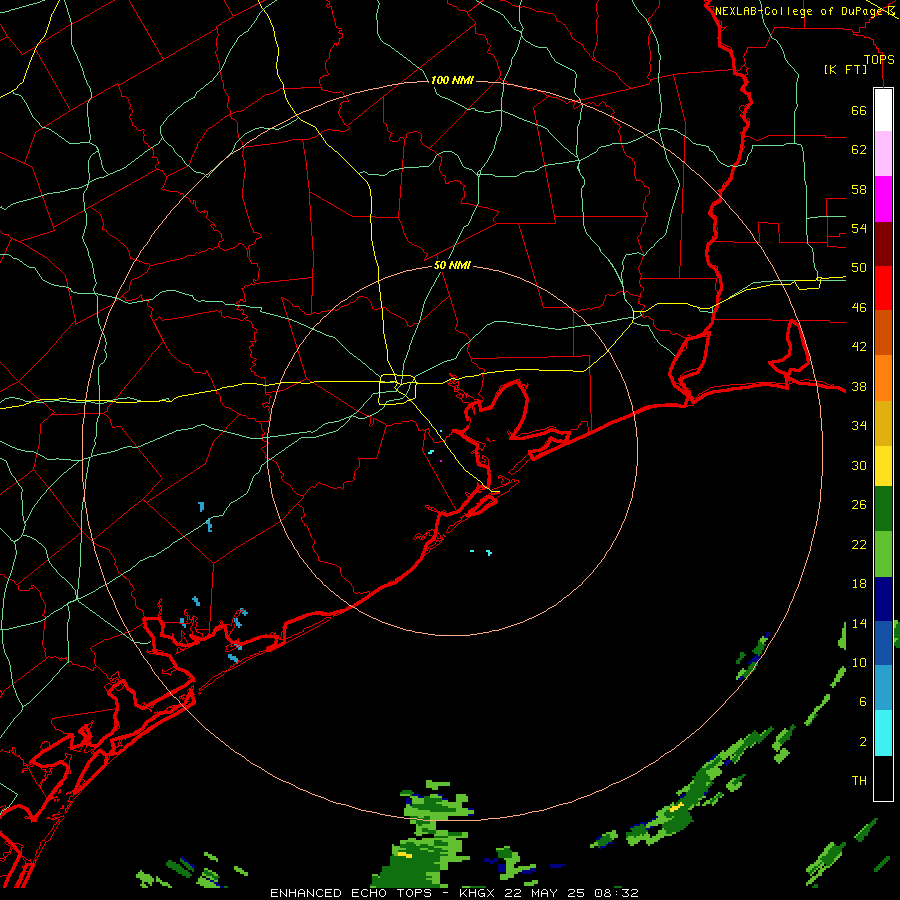Click the 50 scale value in the legend
The width and height of the screenshot is (900, 900).
pyautogui.click(x=859, y=268)
